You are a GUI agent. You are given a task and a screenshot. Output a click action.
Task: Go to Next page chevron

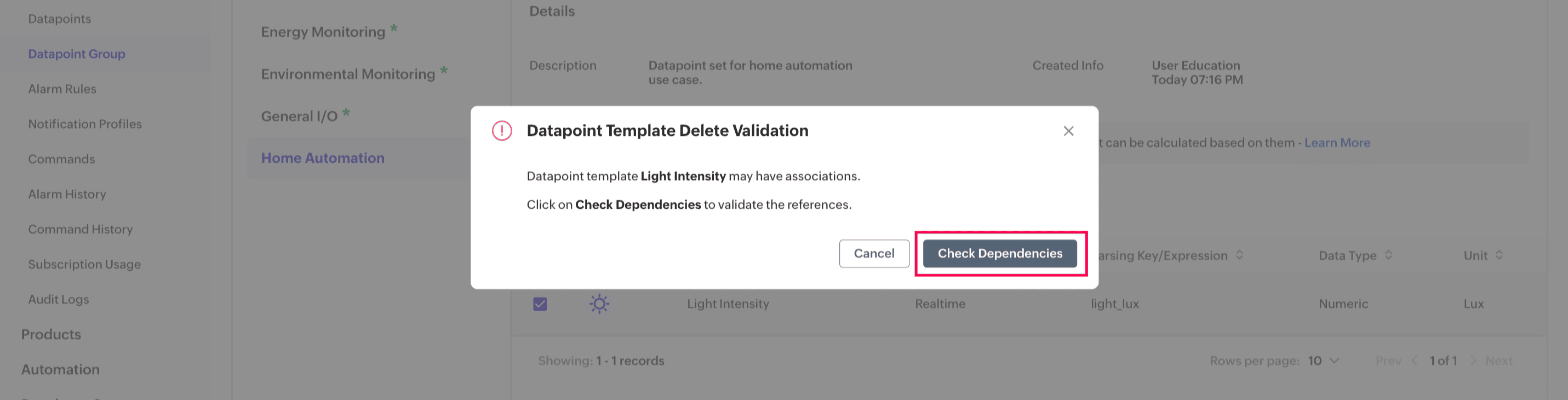(x=1474, y=361)
